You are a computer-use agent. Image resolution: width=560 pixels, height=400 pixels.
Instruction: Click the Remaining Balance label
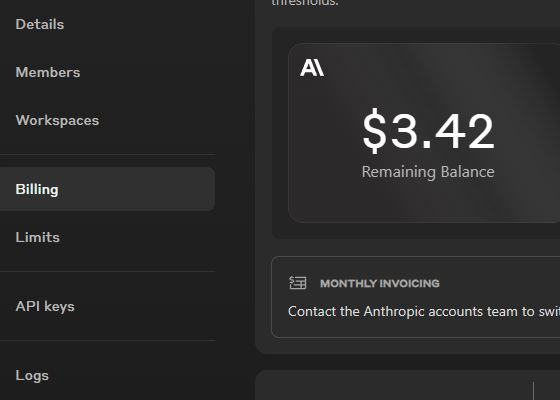point(428,172)
